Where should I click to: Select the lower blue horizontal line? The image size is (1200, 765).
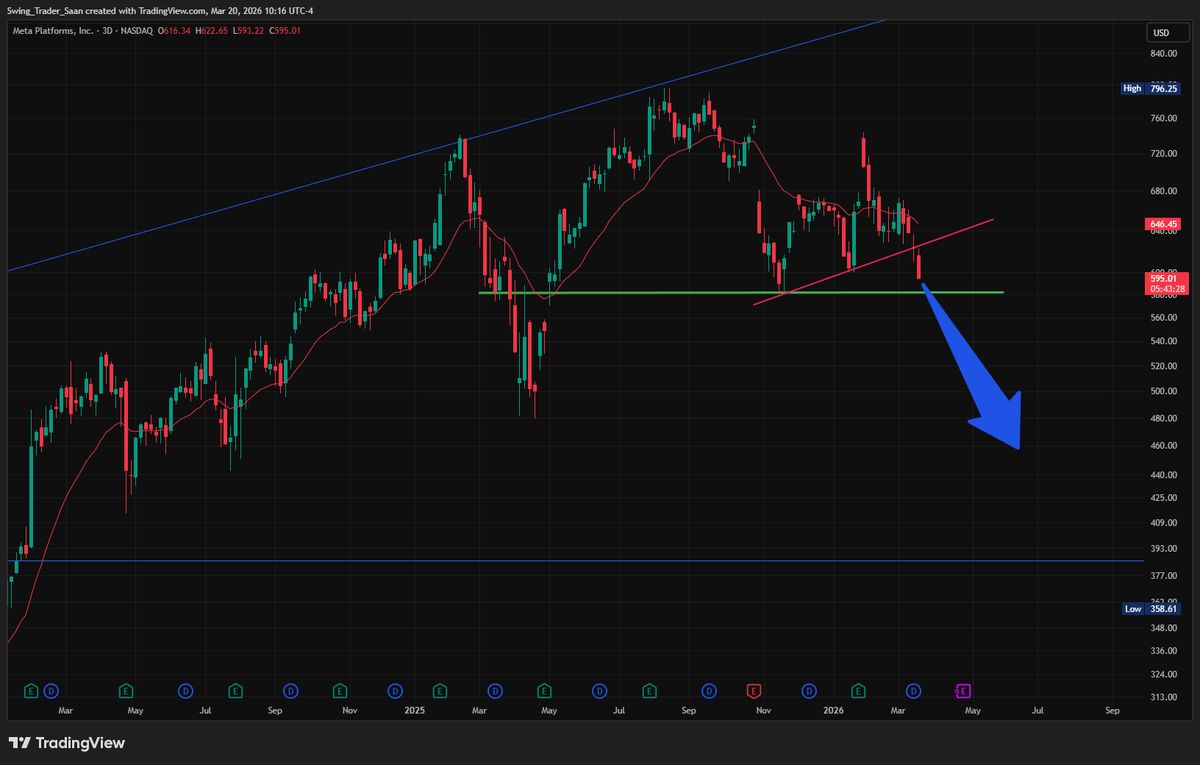click(x=575, y=560)
